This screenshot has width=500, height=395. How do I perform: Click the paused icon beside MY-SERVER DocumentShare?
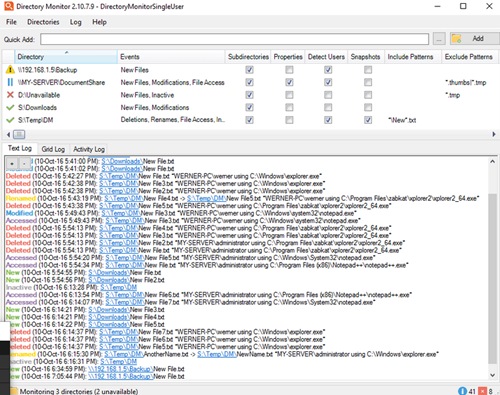10,82
